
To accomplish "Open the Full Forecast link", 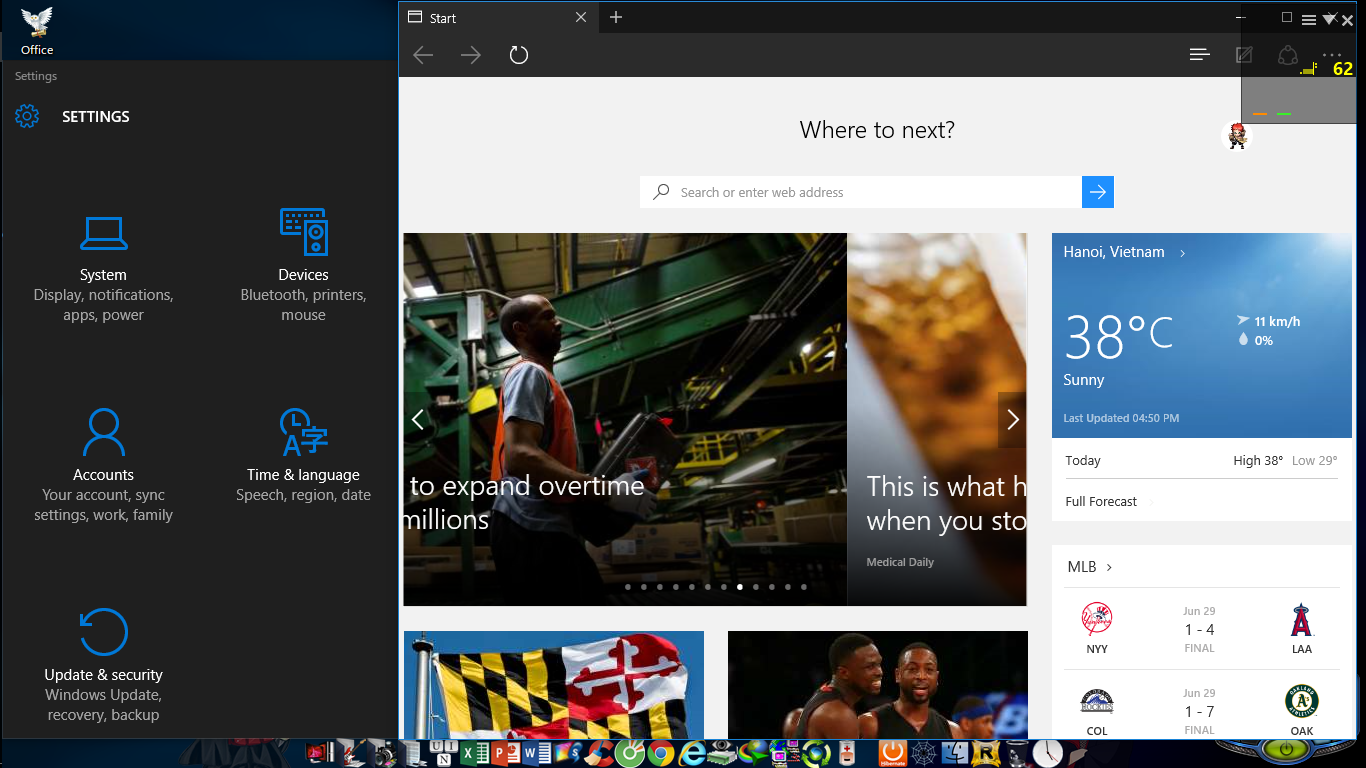I will pyautogui.click(x=1101, y=502).
